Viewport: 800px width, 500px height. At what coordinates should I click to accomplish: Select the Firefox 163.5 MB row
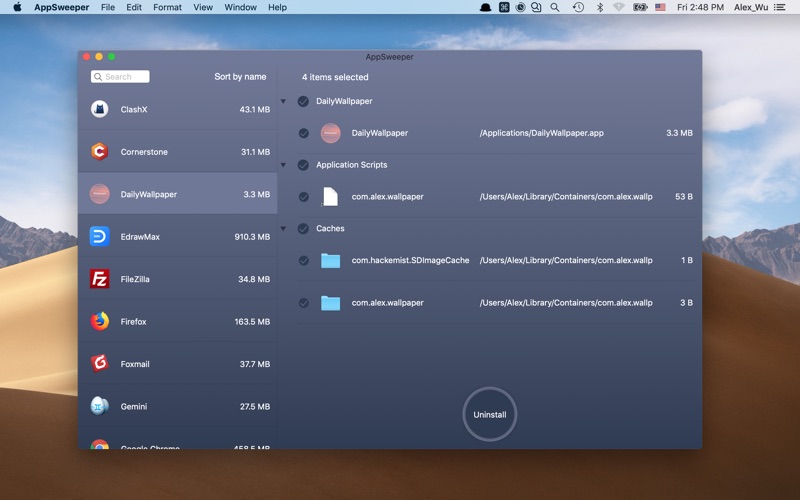click(x=178, y=321)
